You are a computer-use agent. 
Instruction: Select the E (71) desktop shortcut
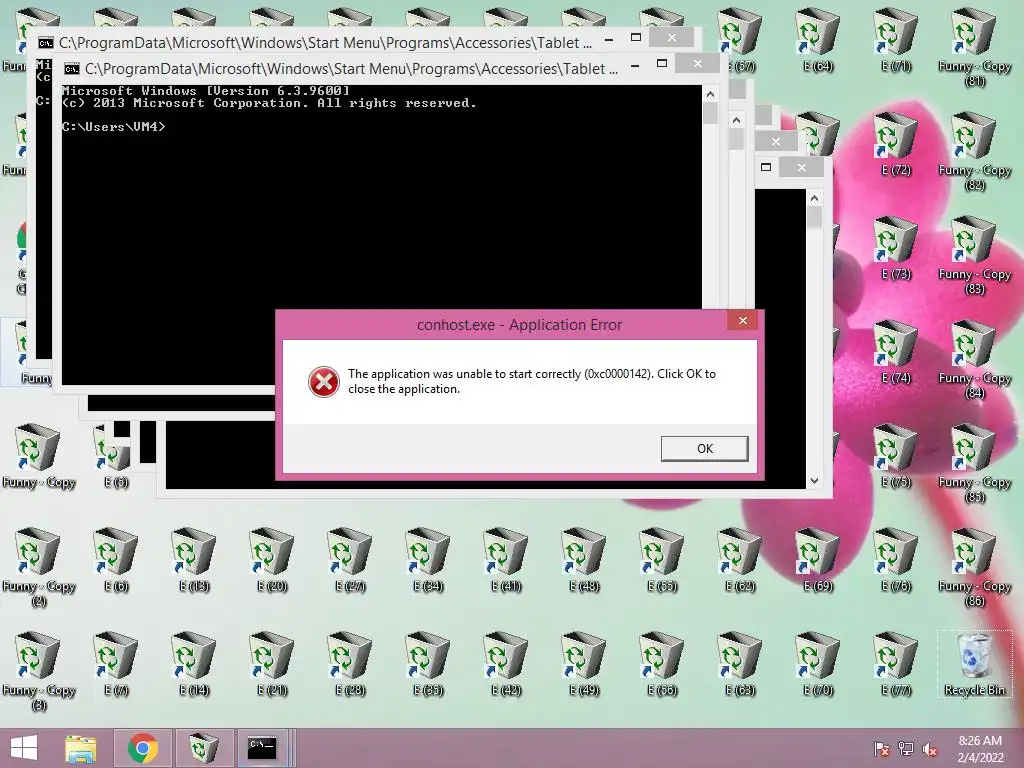pyautogui.click(x=896, y=39)
